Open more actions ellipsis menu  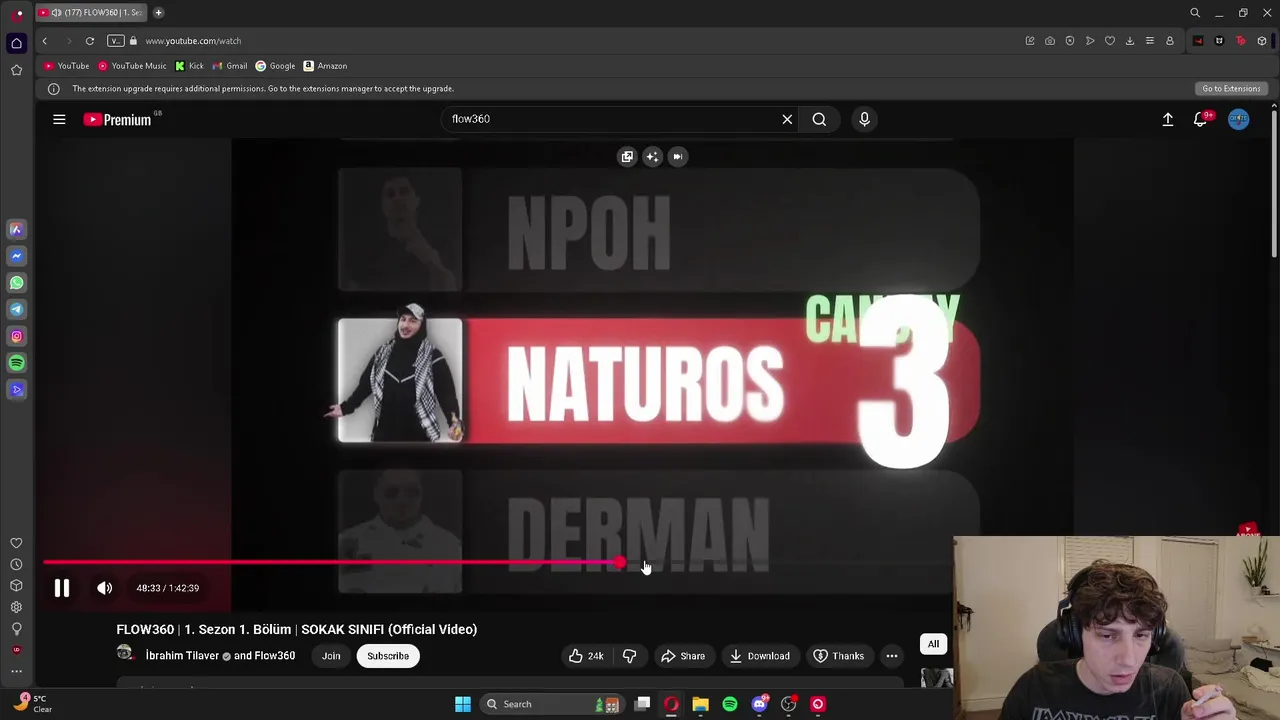point(891,656)
